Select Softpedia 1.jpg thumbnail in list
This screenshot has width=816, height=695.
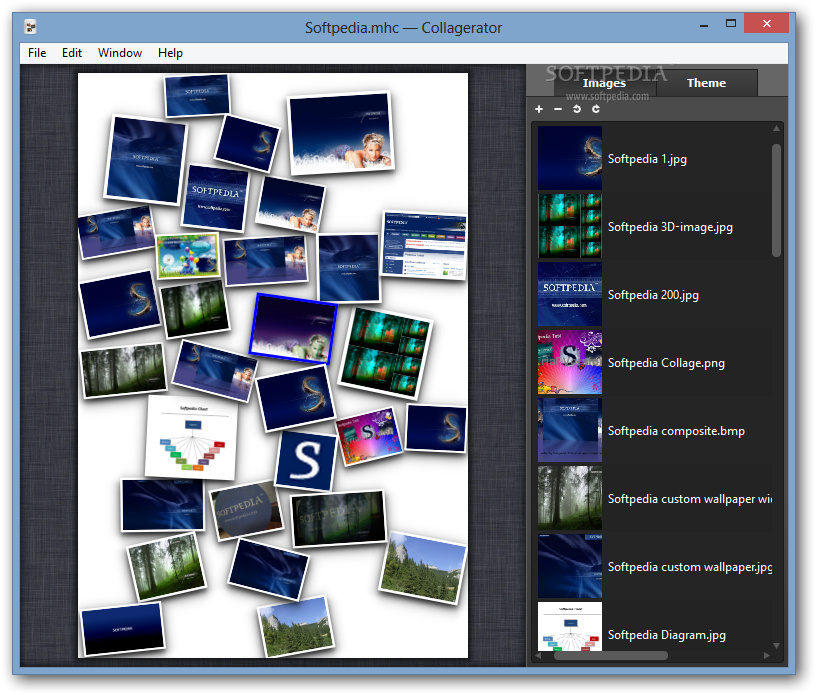click(x=570, y=158)
